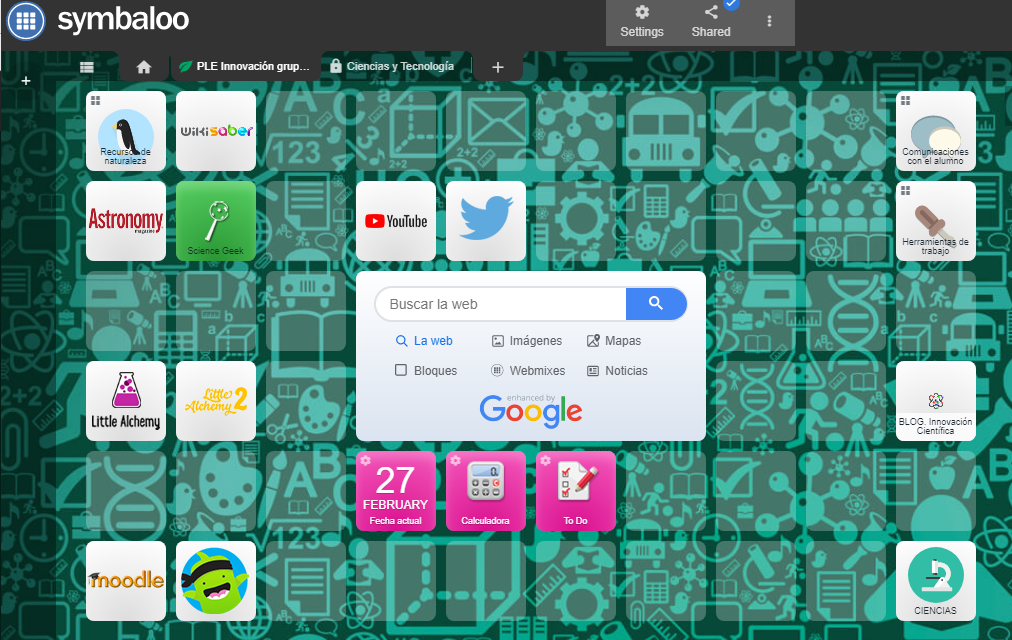Select the La web search option

[x=424, y=340]
